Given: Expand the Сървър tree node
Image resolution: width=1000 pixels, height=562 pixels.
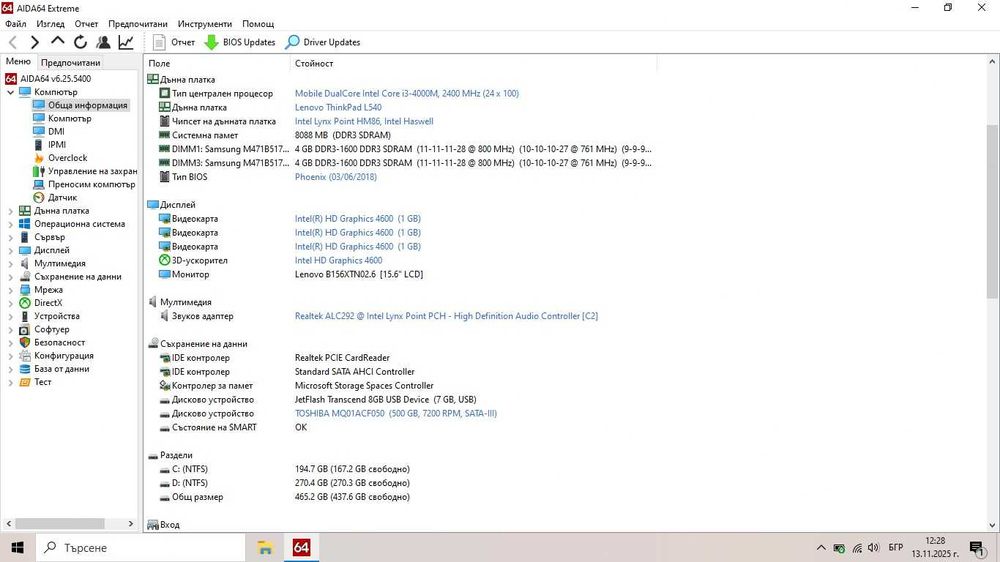Looking at the screenshot, I should (x=10, y=237).
